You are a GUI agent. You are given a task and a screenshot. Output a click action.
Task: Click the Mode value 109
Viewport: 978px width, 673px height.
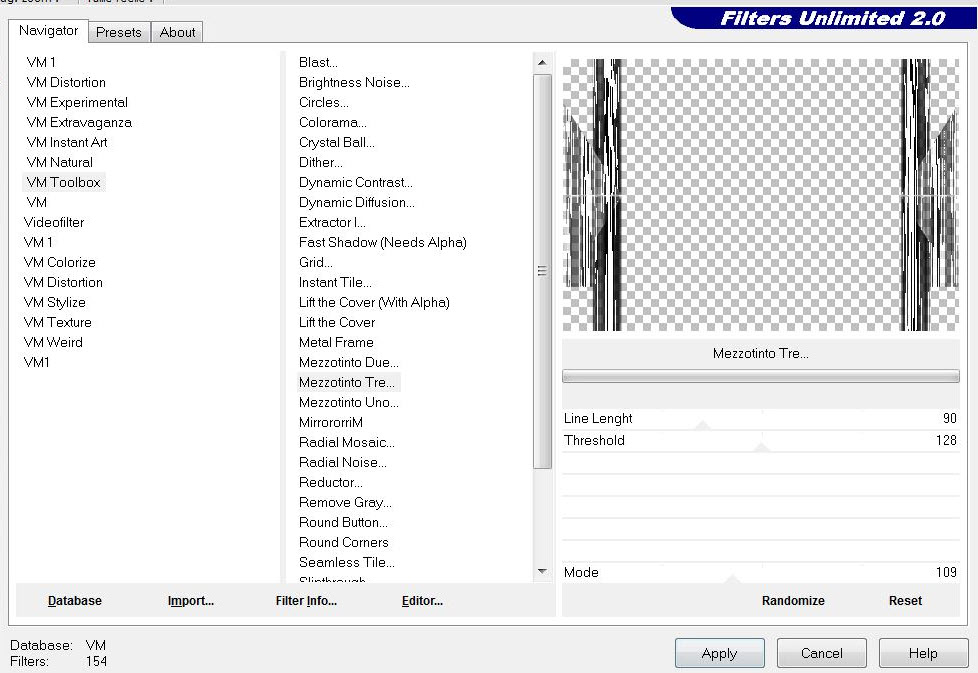tap(946, 573)
